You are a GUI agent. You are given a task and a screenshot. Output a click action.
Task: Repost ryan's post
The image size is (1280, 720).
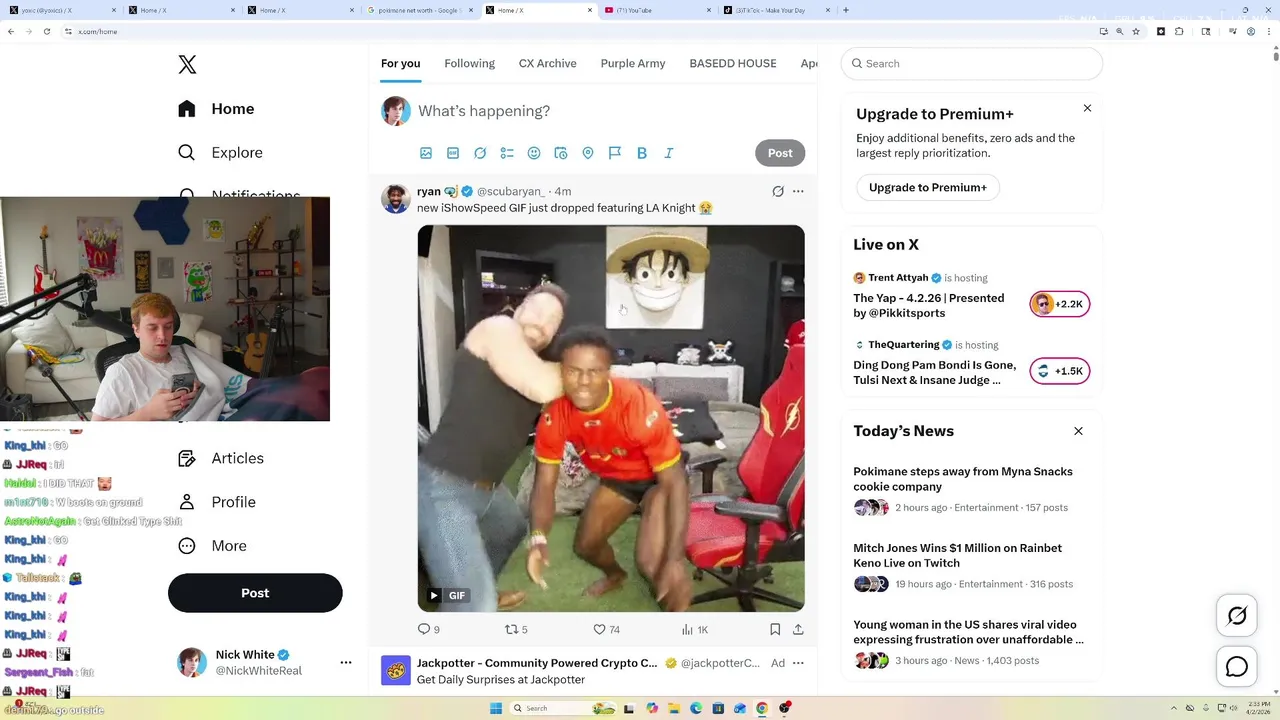click(516, 629)
